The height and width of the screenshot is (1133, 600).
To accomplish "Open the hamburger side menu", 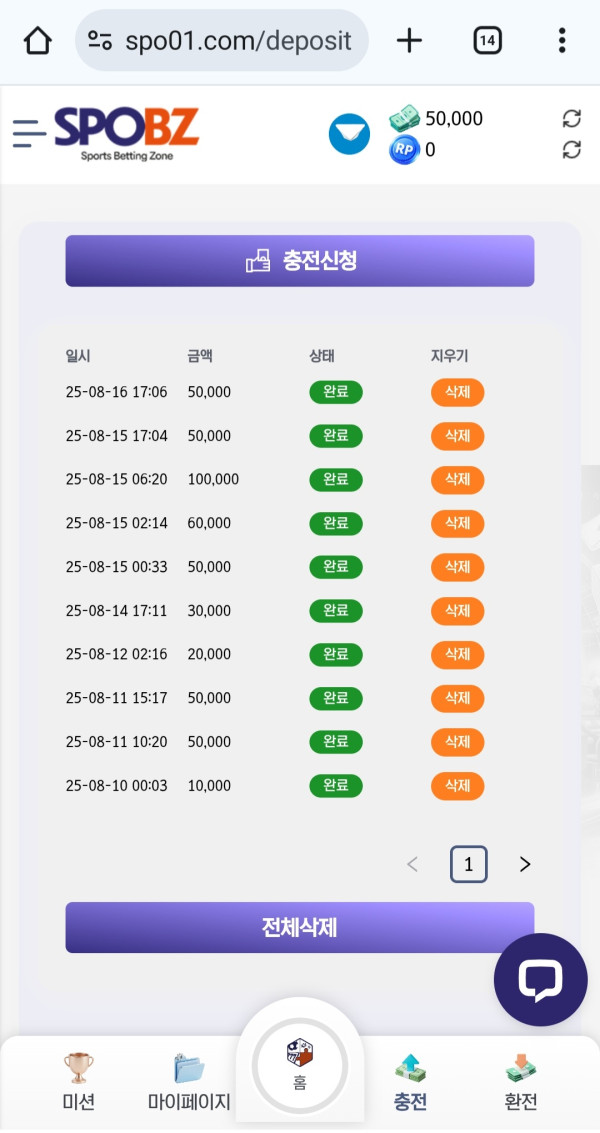I will [29, 133].
